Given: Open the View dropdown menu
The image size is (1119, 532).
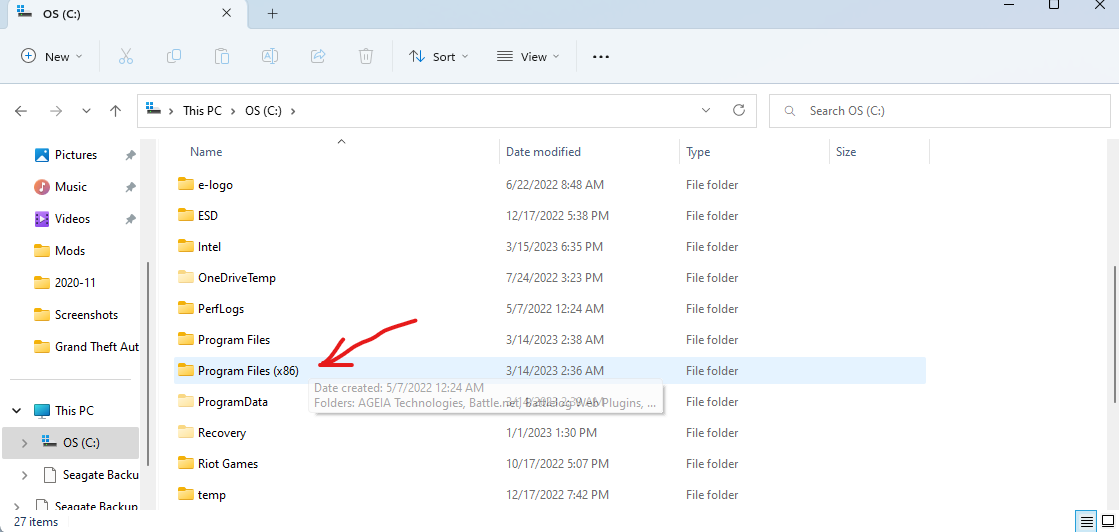Looking at the screenshot, I should tap(528, 56).
